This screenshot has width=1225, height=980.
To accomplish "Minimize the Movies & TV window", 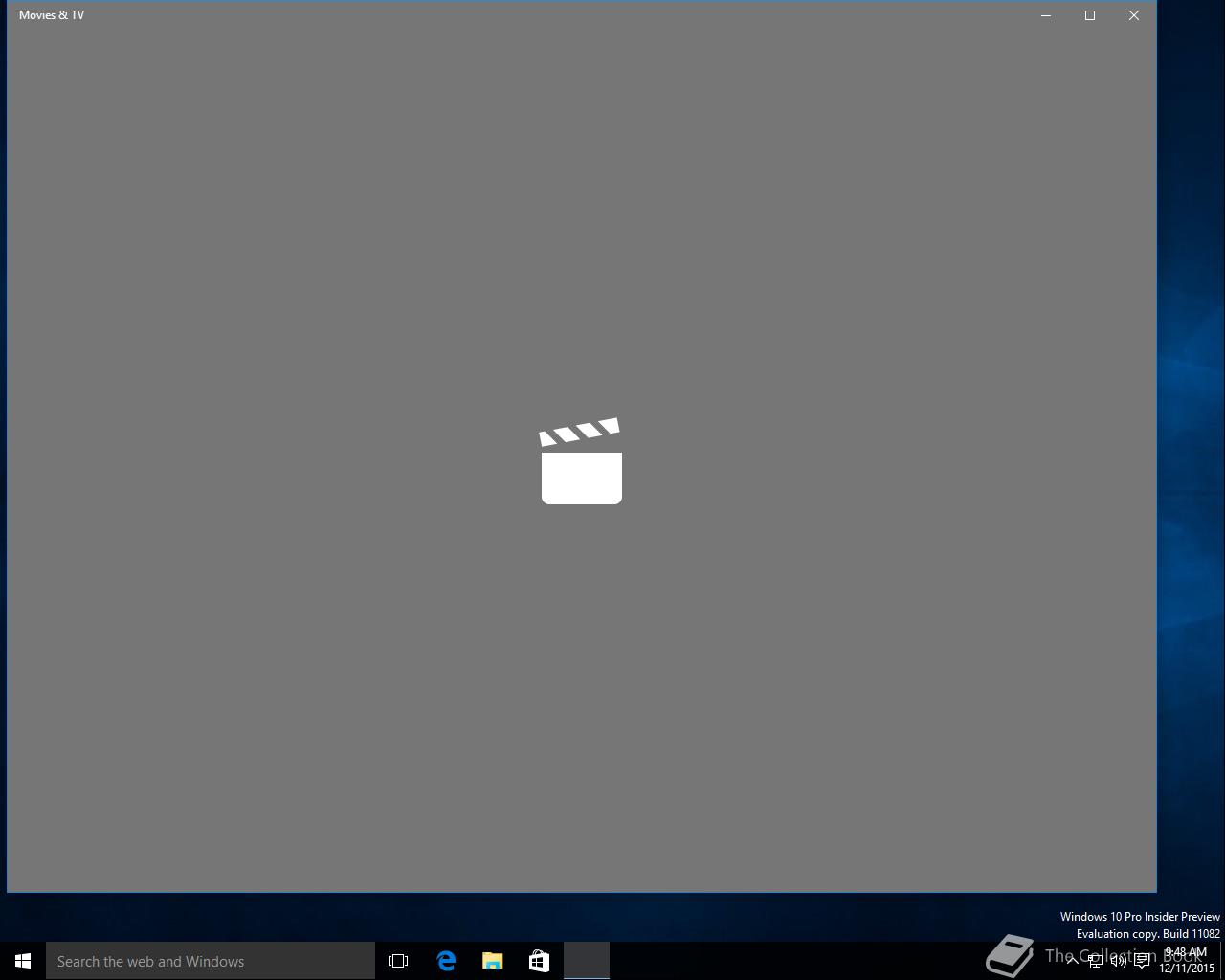I will click(x=1046, y=15).
